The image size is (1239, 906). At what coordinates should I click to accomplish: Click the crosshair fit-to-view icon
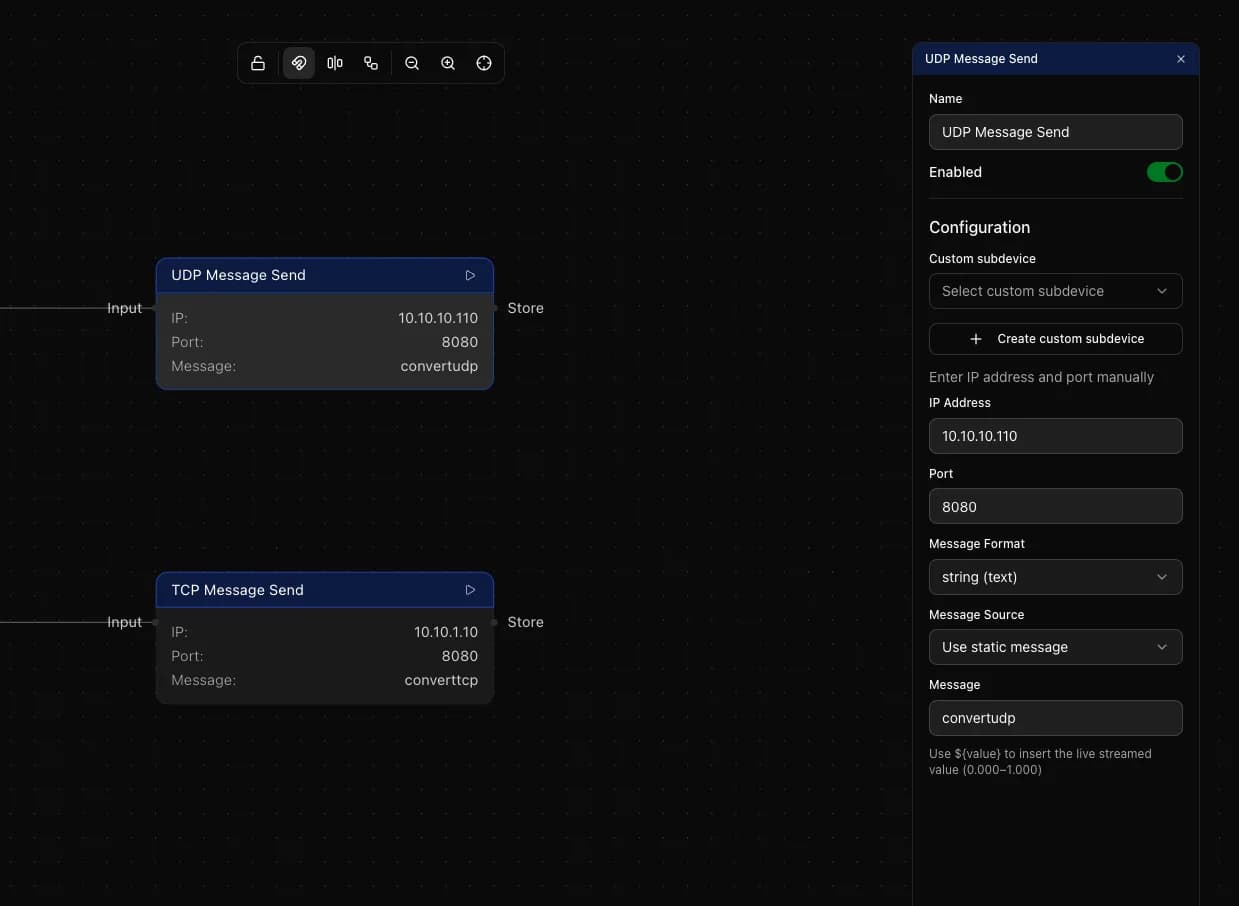click(x=484, y=63)
